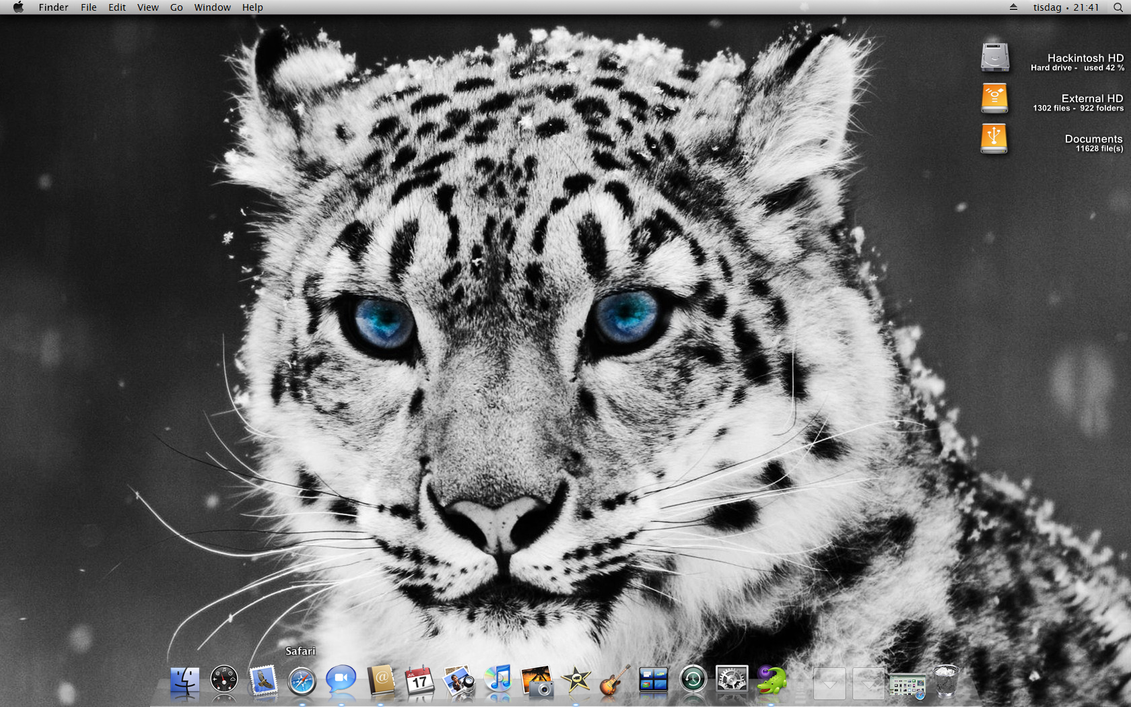Activate Spaces from the Dock
Viewport: 1131px width, 707px height.
(653, 680)
